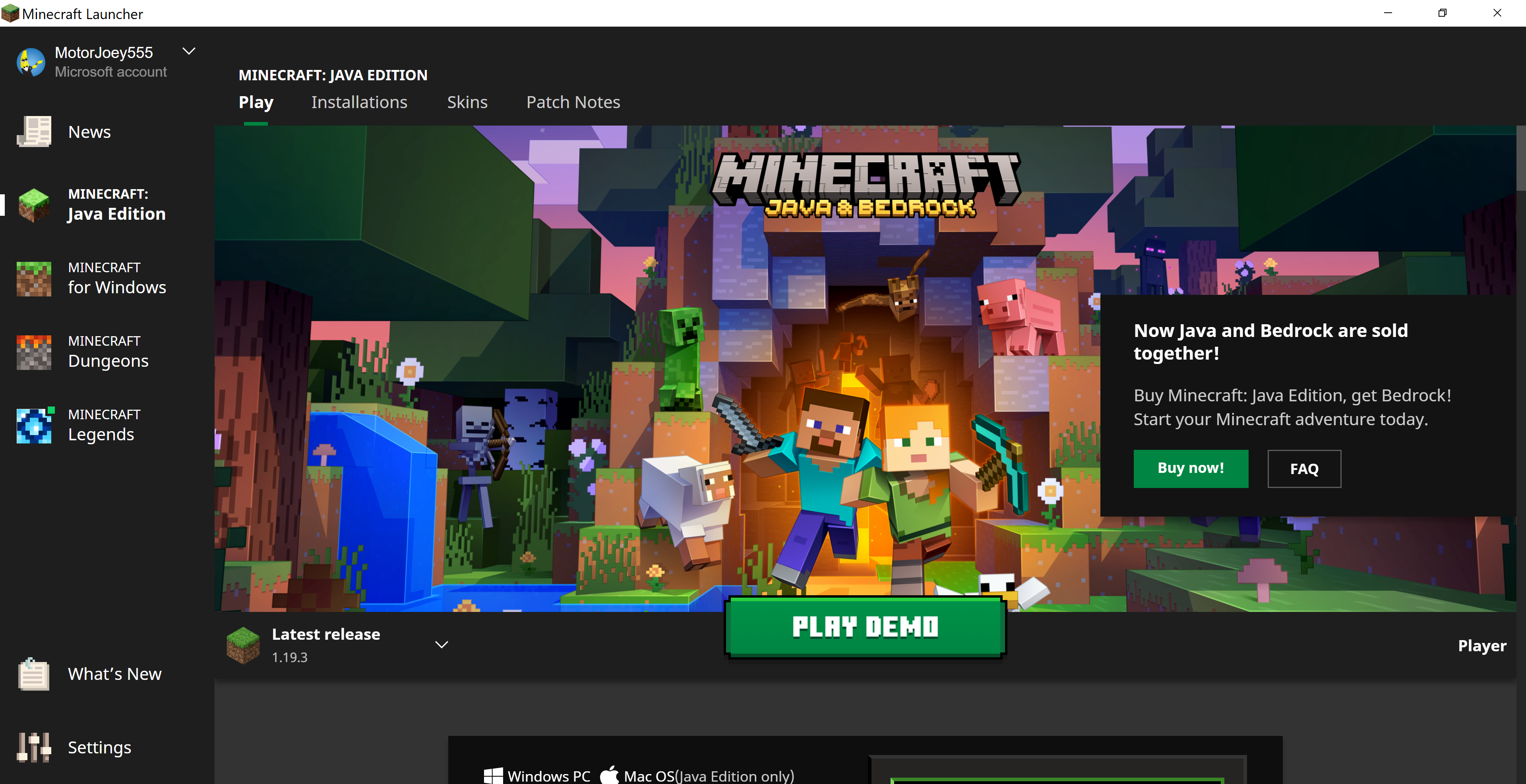Screen dimensions: 1526x784
Task: Click the Latest release label
Action: point(326,634)
